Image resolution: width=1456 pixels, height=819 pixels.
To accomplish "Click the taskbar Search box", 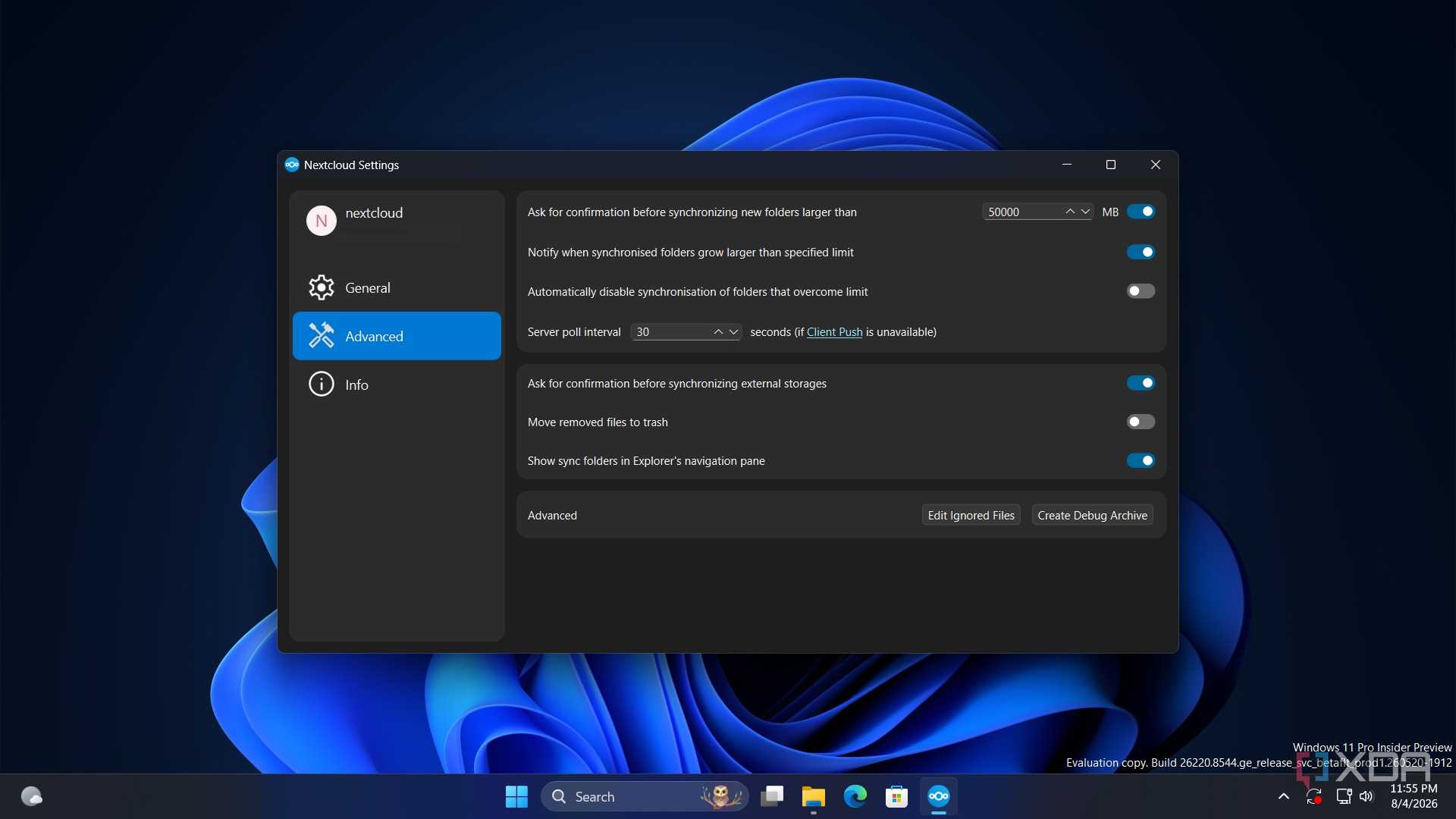I will pos(645,796).
